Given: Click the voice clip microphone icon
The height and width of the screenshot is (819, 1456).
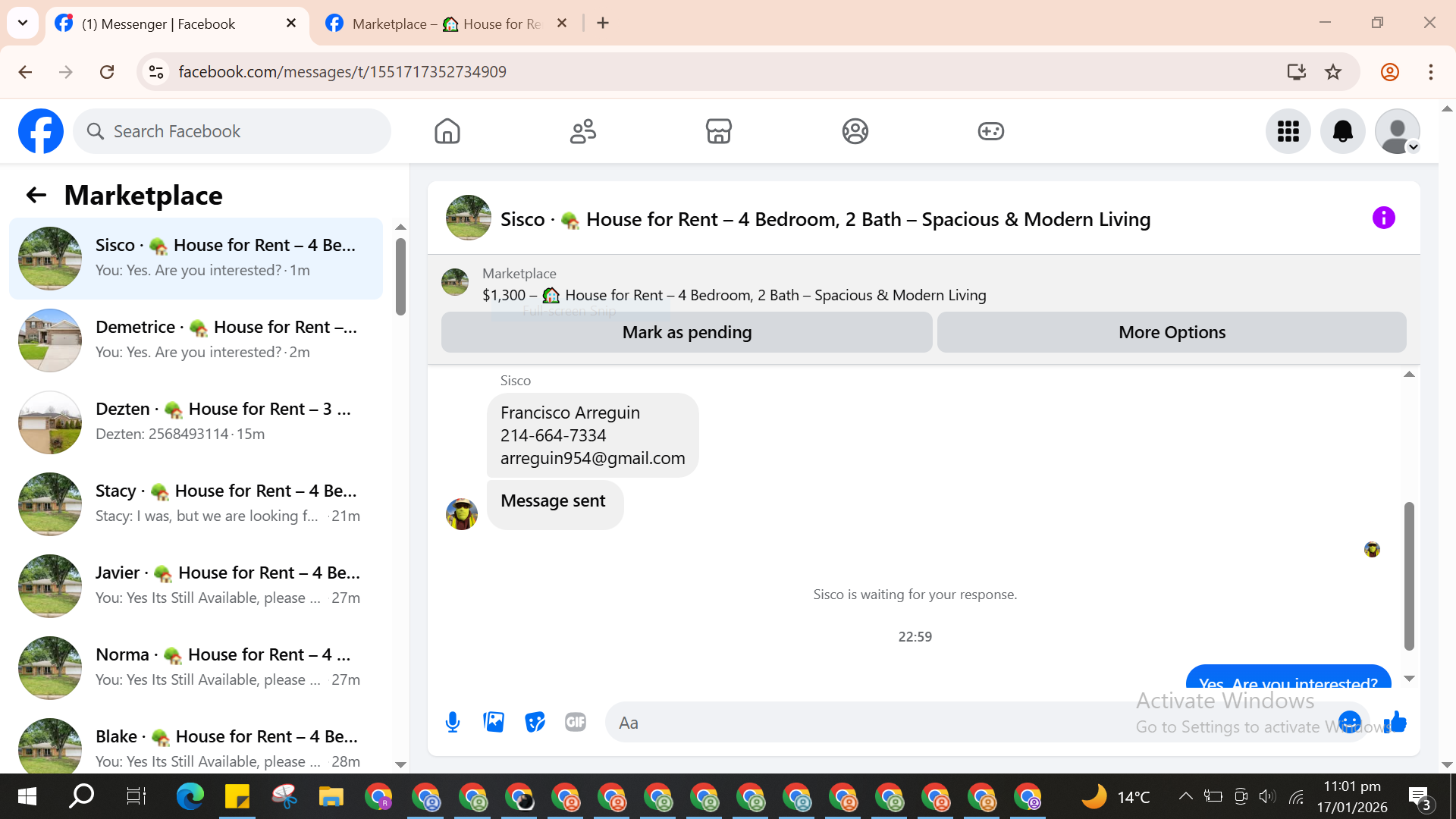Looking at the screenshot, I should pyautogui.click(x=453, y=722).
